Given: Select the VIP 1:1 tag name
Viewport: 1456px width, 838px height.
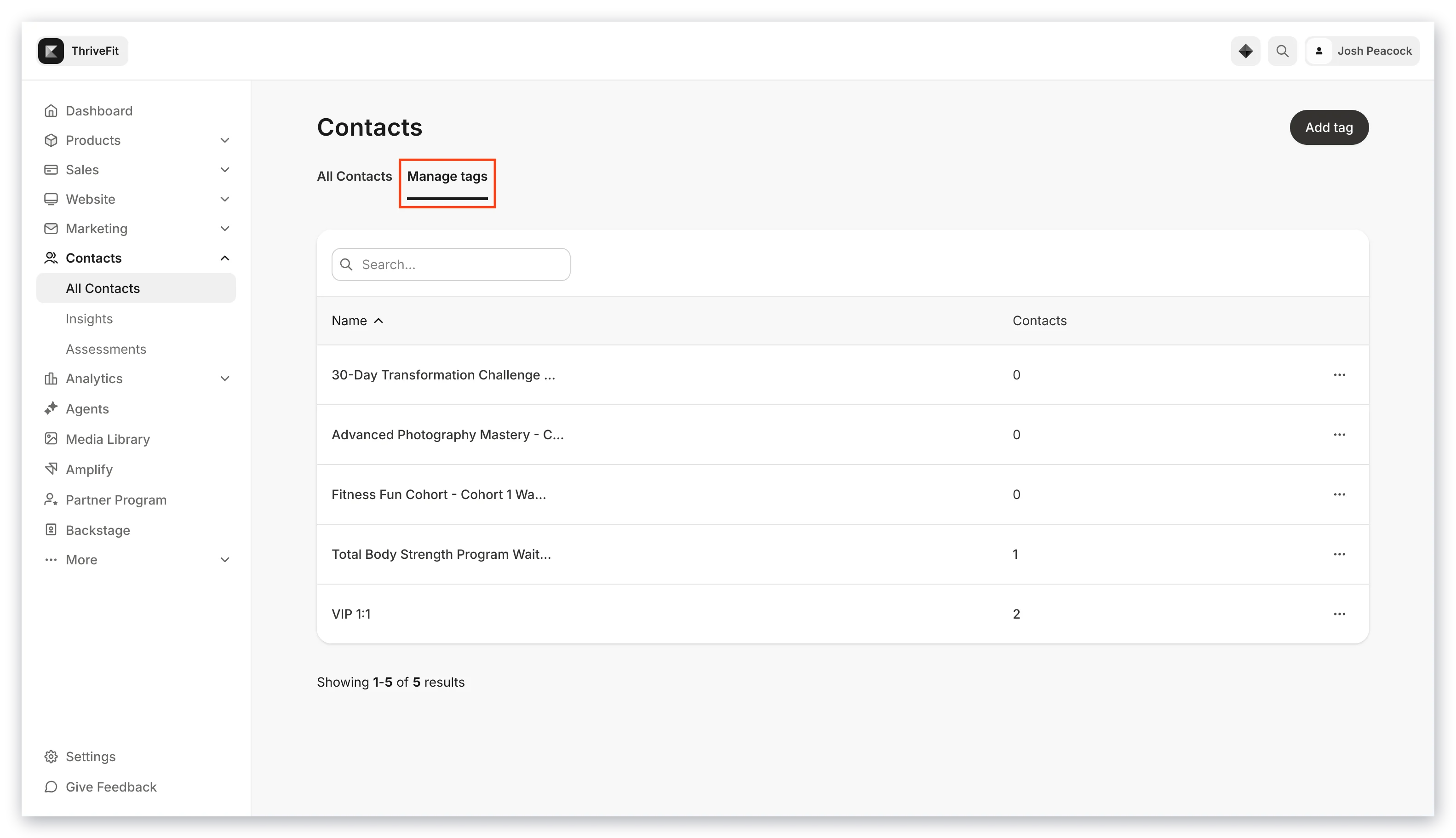Looking at the screenshot, I should 351,614.
